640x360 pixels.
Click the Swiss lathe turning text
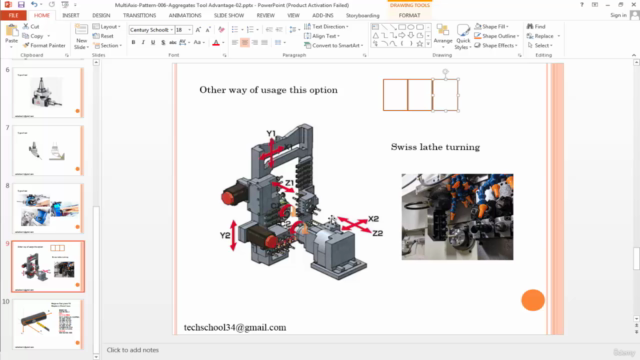click(435, 147)
